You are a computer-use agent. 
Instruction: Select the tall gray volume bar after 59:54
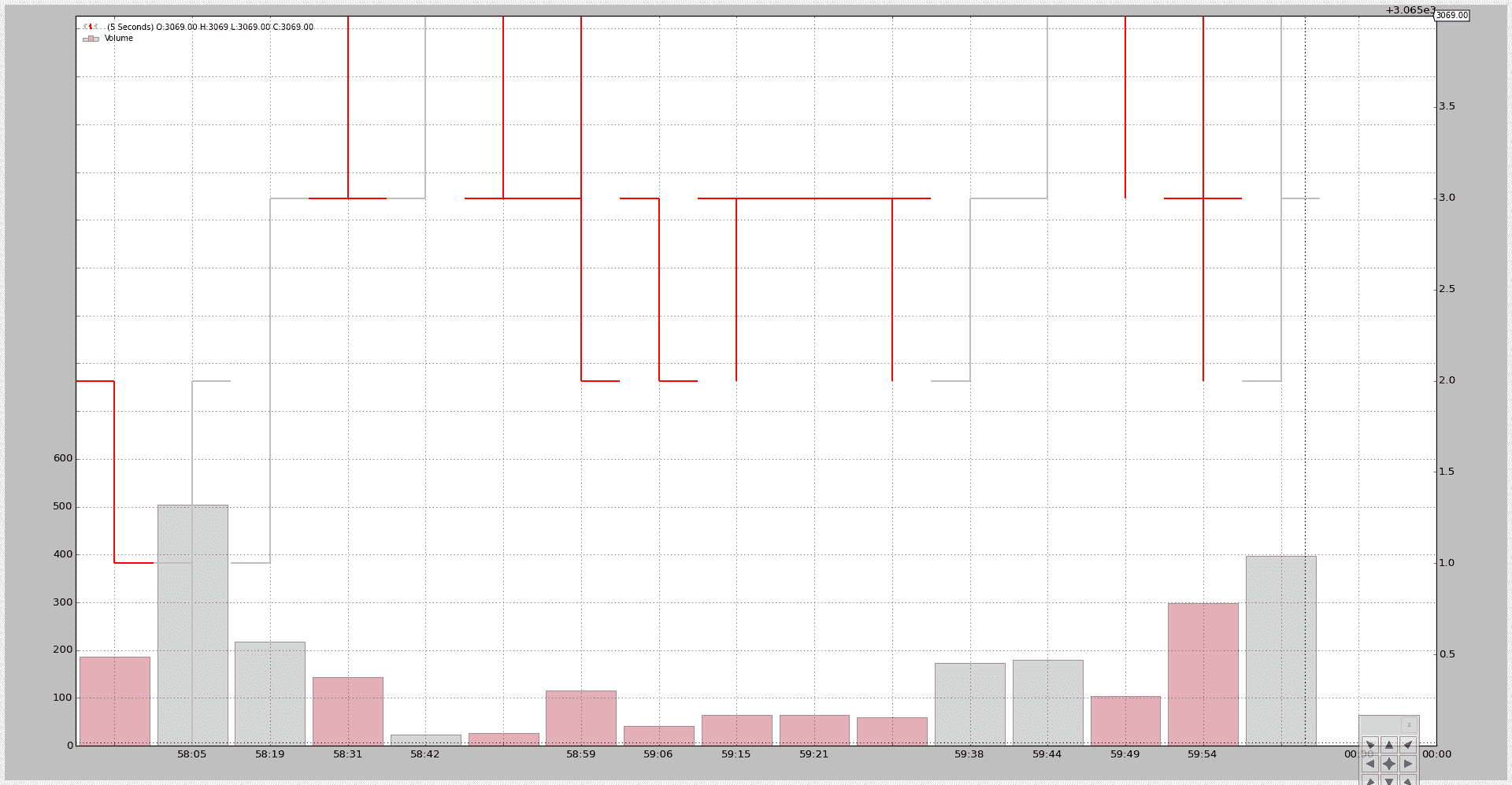click(x=1281, y=650)
